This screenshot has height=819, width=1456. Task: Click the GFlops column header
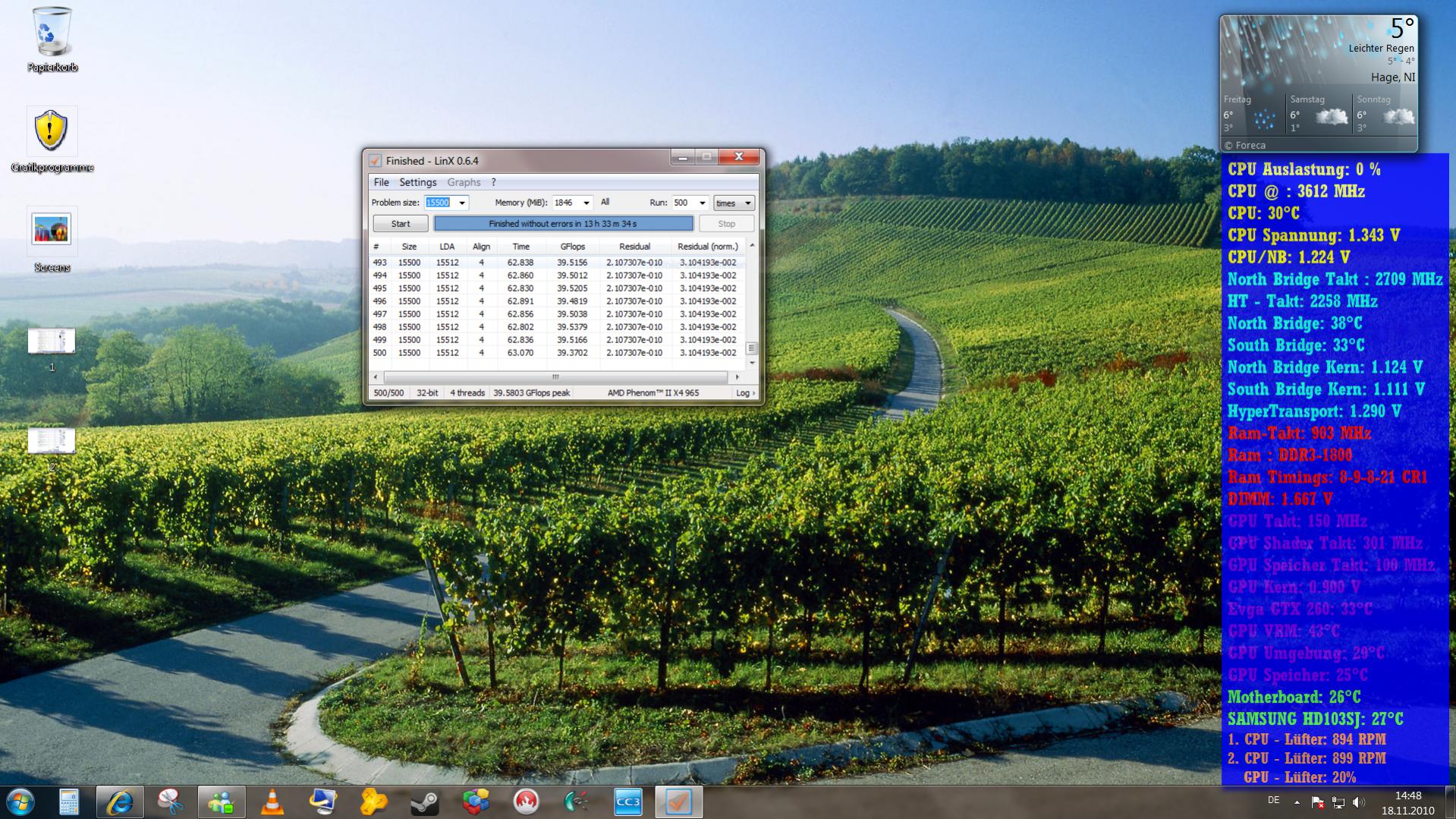pos(572,247)
